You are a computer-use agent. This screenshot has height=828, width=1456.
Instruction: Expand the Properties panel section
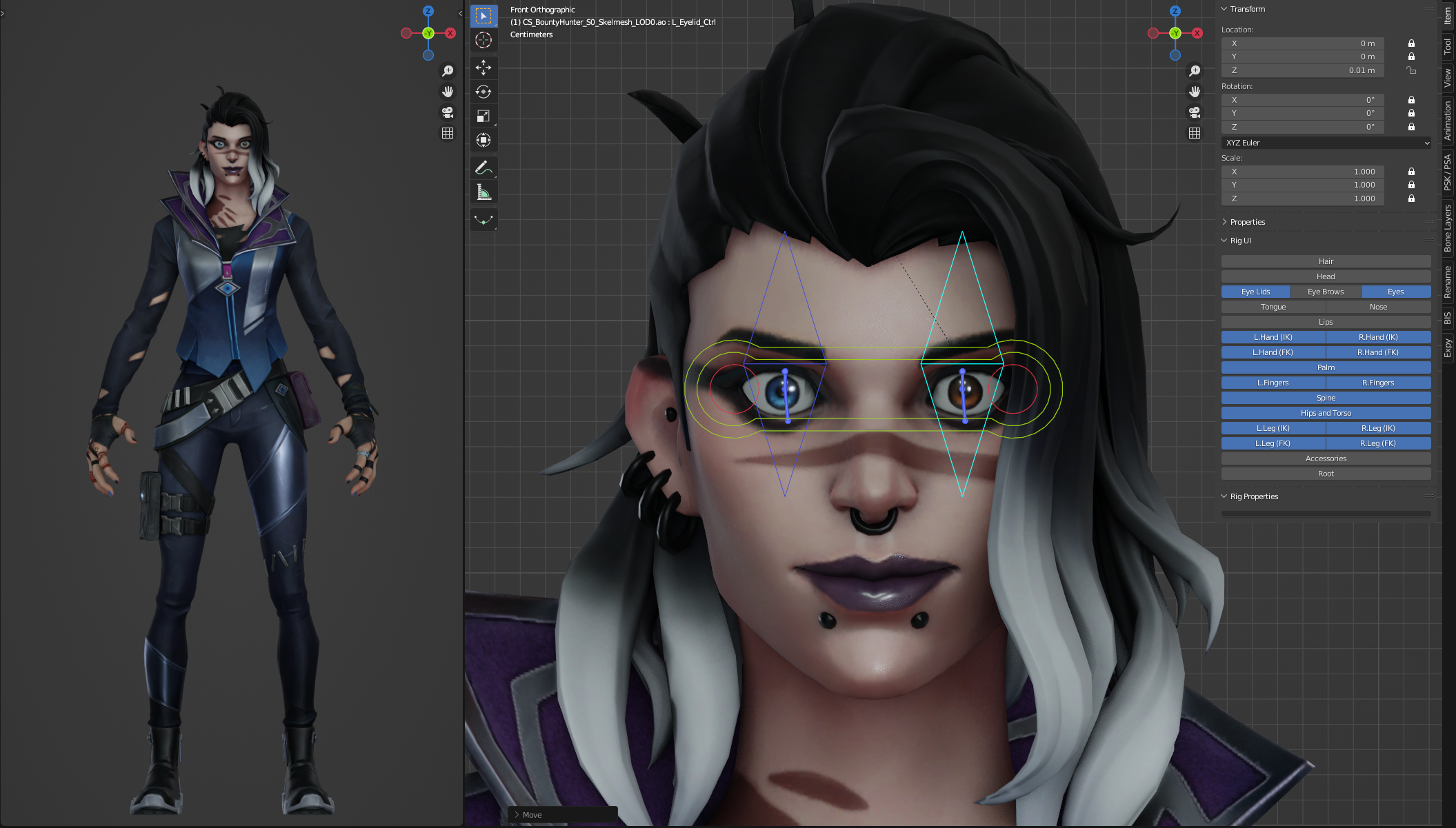[1247, 222]
